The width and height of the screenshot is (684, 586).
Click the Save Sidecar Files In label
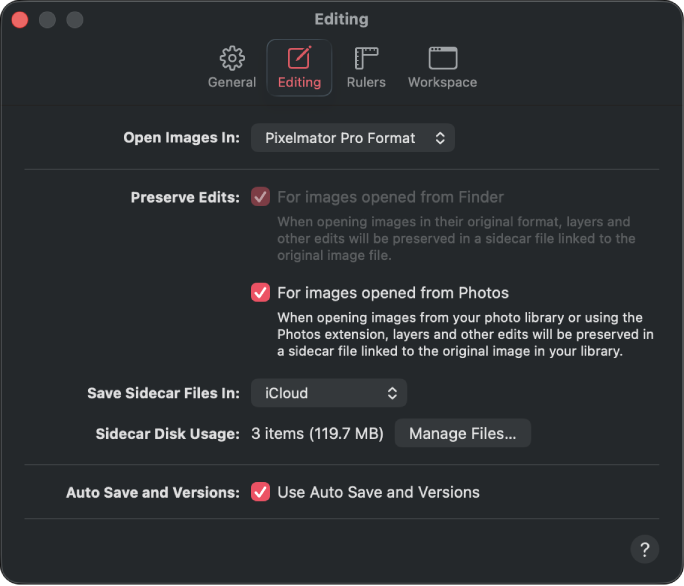click(163, 393)
